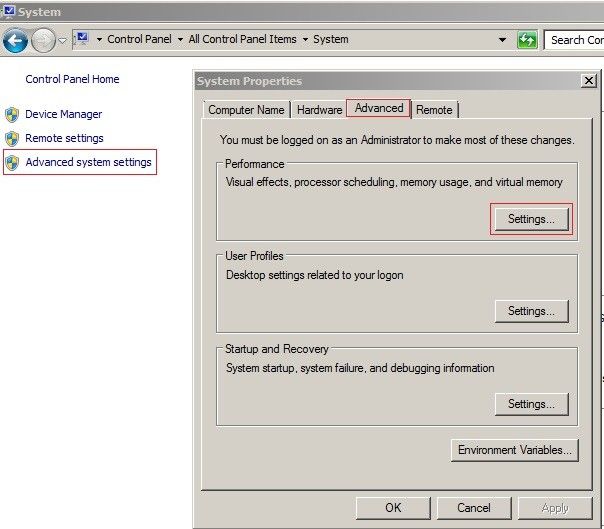Select System breadcrumb in address bar
The image size is (604, 529).
click(x=331, y=39)
